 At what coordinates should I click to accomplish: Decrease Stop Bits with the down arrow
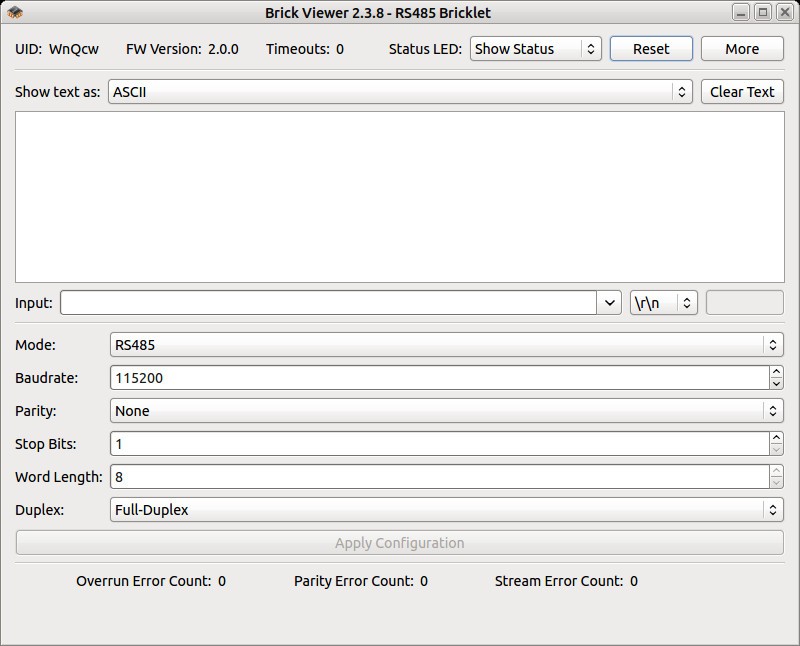[x=776, y=450]
